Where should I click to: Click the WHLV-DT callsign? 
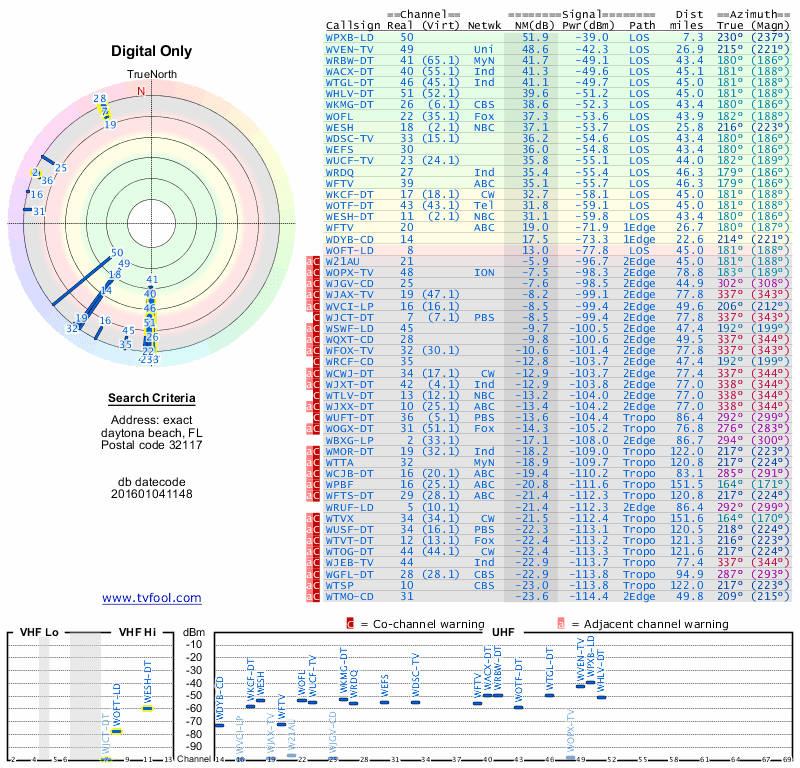point(349,93)
